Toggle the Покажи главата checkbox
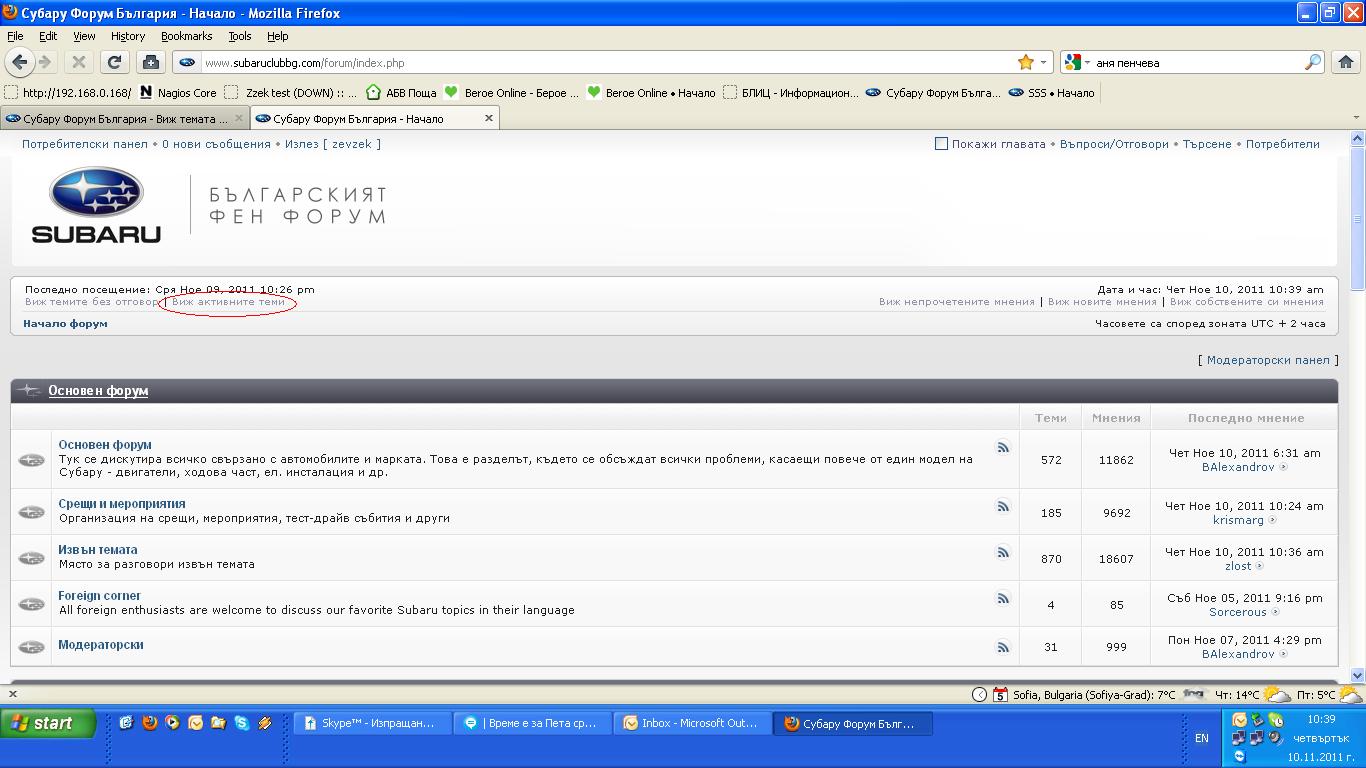This screenshot has height=768, width=1366. click(941, 144)
